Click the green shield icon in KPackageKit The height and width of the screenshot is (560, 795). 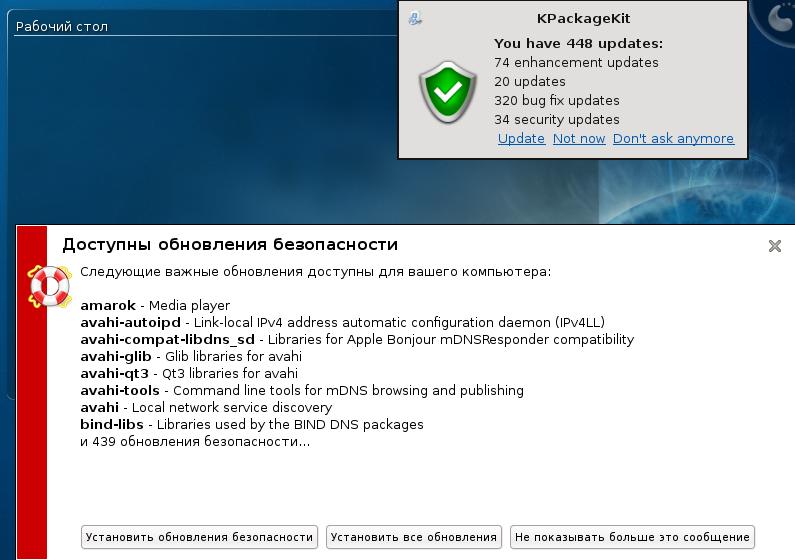pyautogui.click(x=447, y=92)
